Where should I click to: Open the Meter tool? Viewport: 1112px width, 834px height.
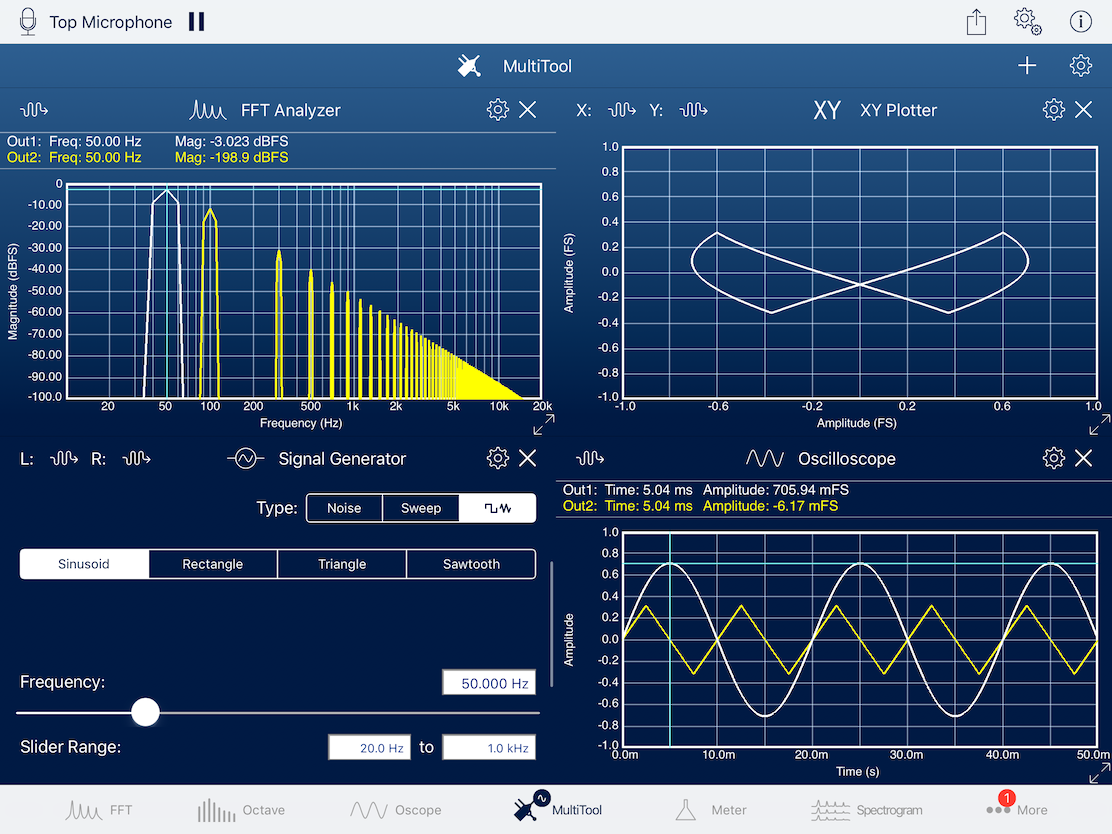(711, 810)
